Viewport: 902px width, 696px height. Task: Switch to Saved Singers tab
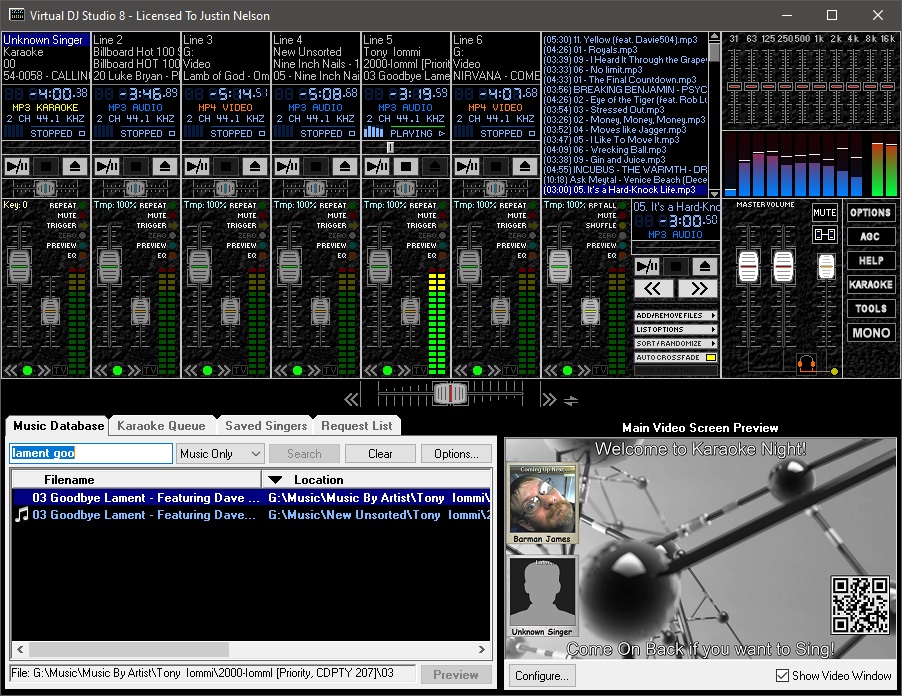coord(266,426)
